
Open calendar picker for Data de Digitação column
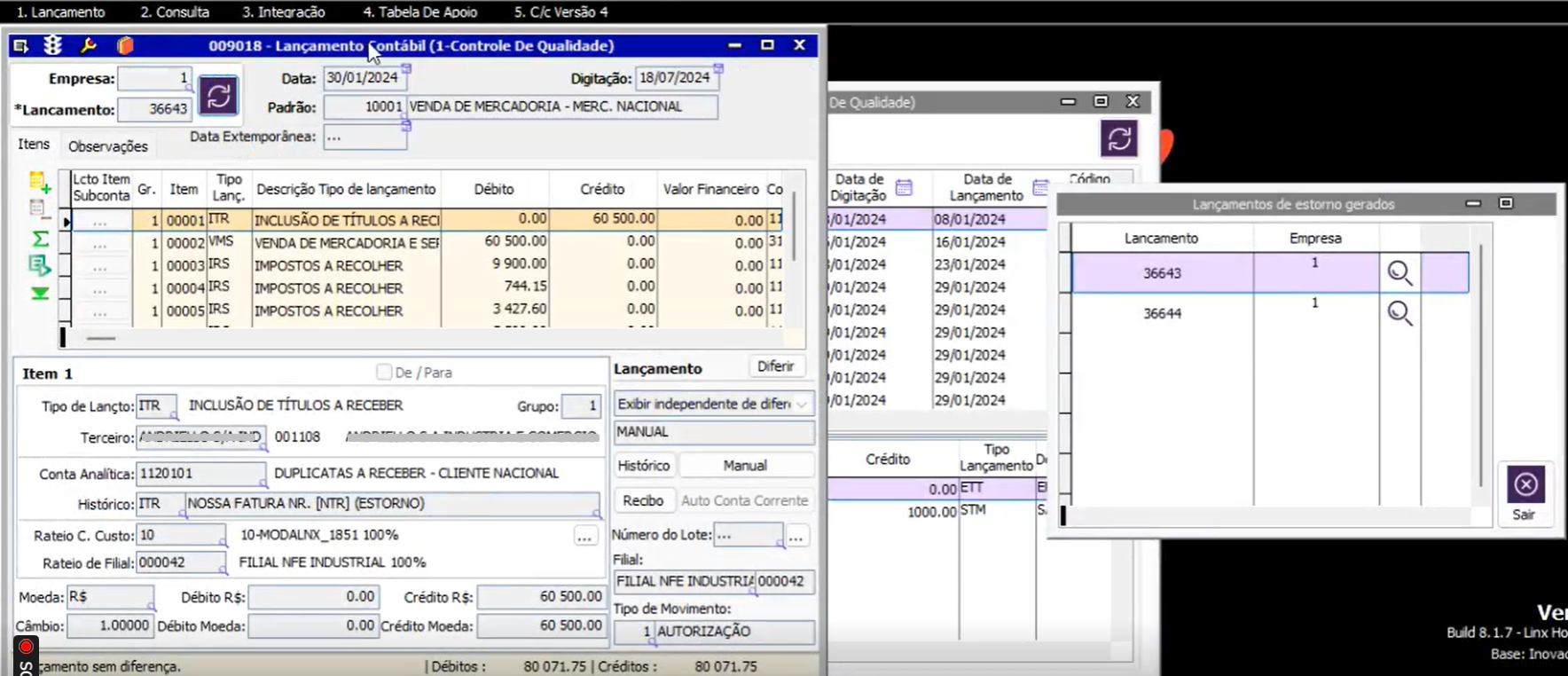(904, 187)
